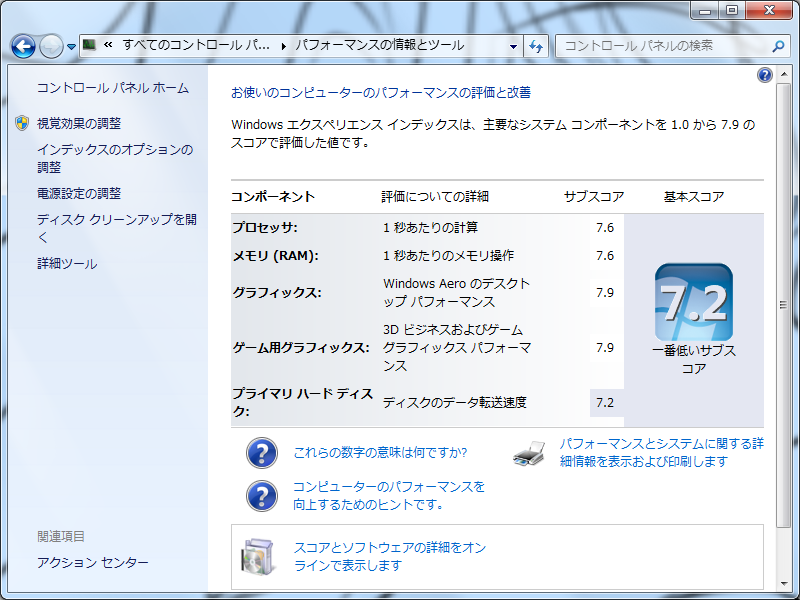This screenshot has width=800, height=600.
Task: Click question icon beside パフォーマンス向上のヒント
Action: (262, 496)
